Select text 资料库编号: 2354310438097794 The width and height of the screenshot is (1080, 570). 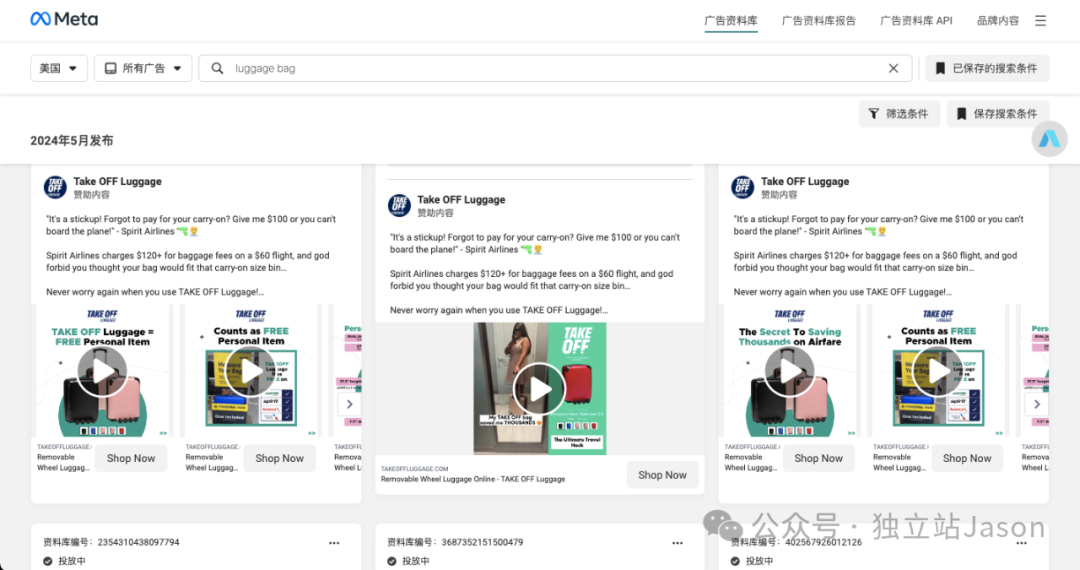[x=111, y=542]
